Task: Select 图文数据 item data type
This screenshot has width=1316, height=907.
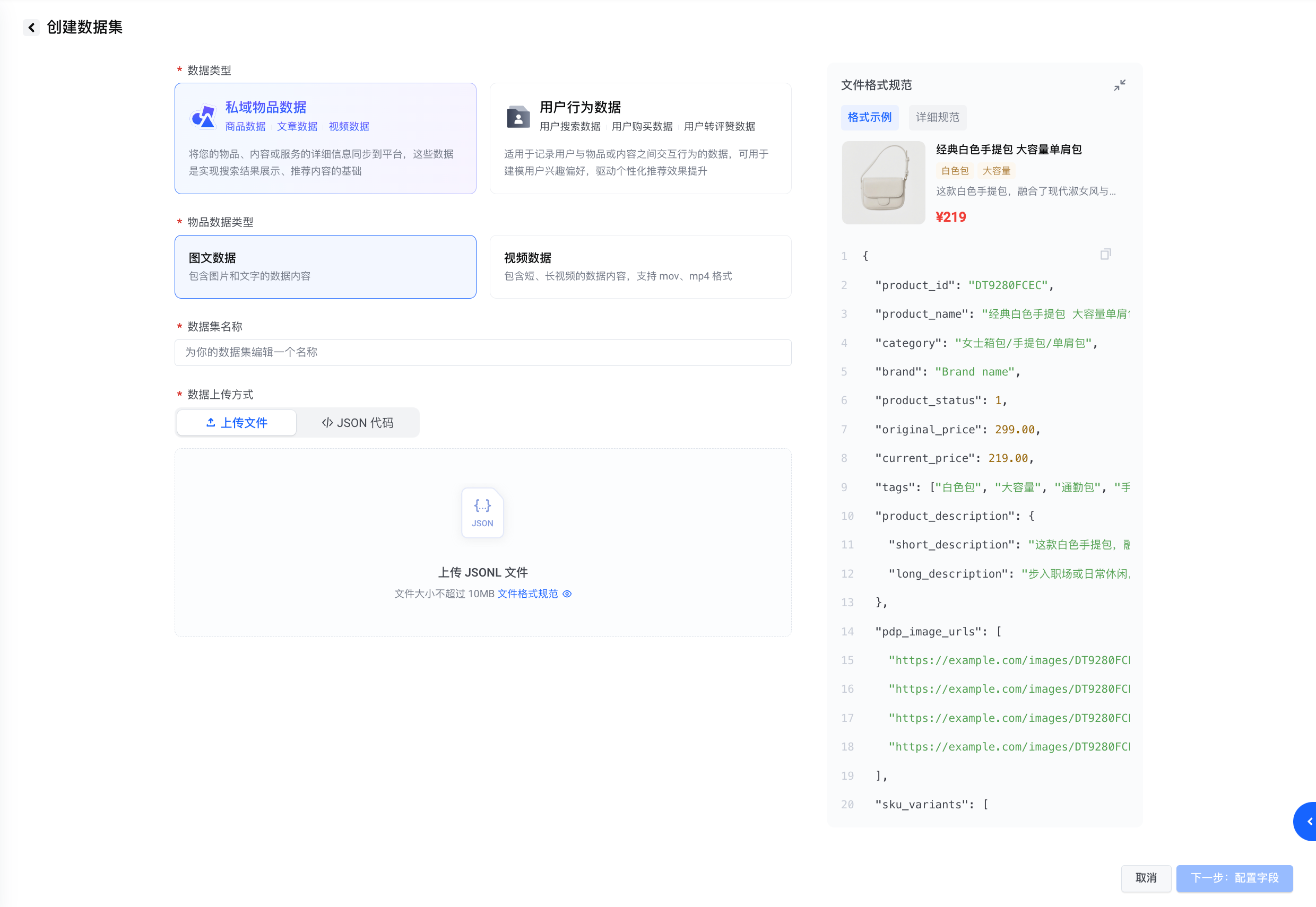Action: click(x=325, y=266)
